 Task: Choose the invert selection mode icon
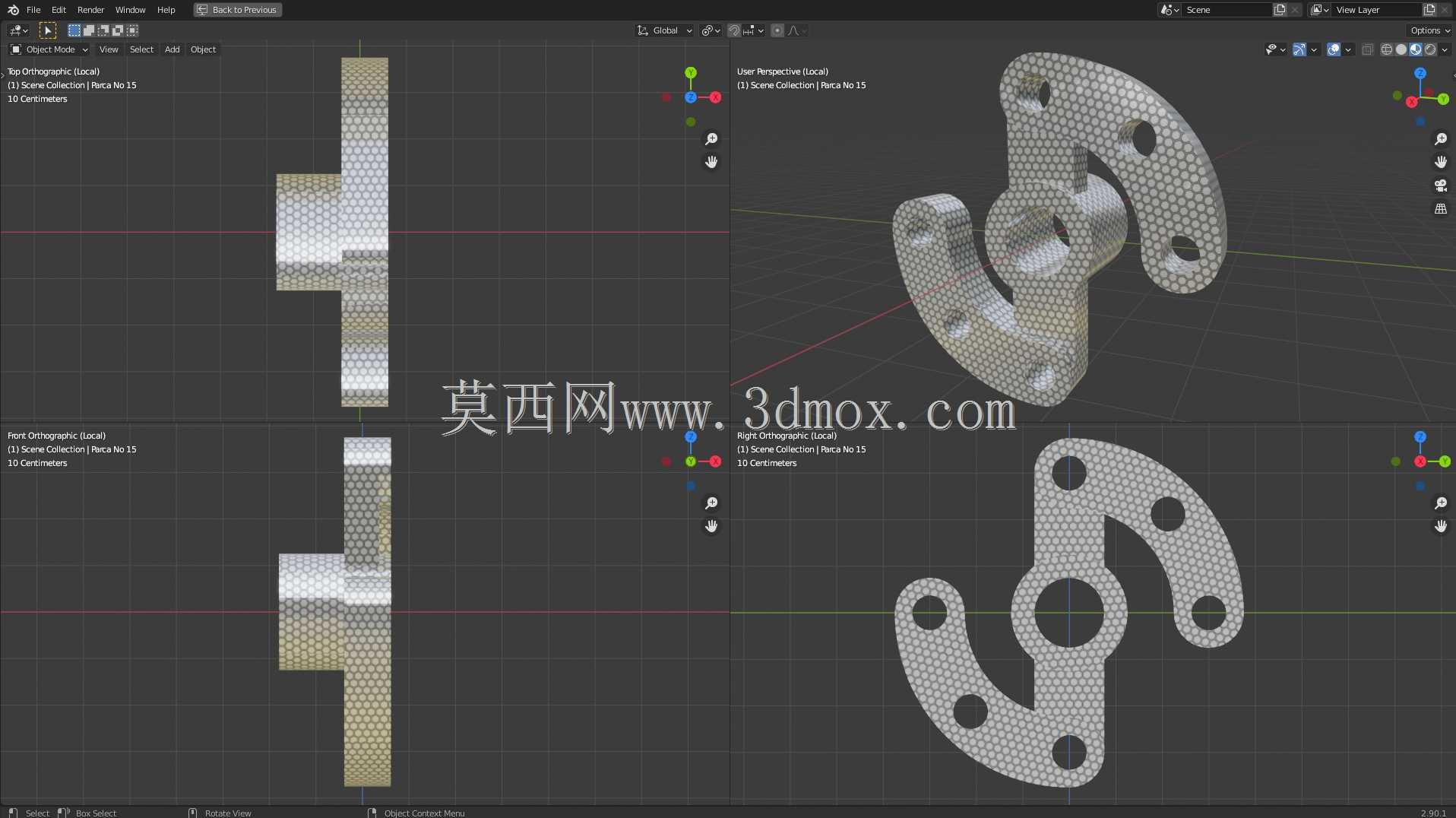pyautogui.click(x=117, y=30)
